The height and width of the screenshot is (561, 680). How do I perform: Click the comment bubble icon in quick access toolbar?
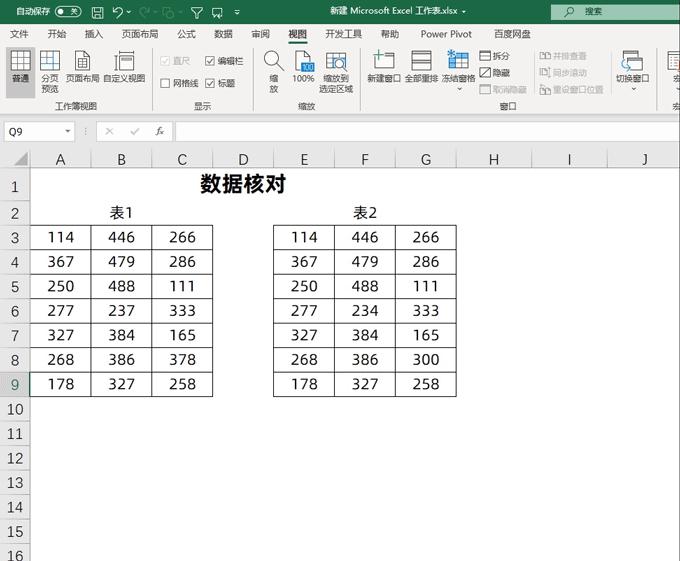click(217, 13)
